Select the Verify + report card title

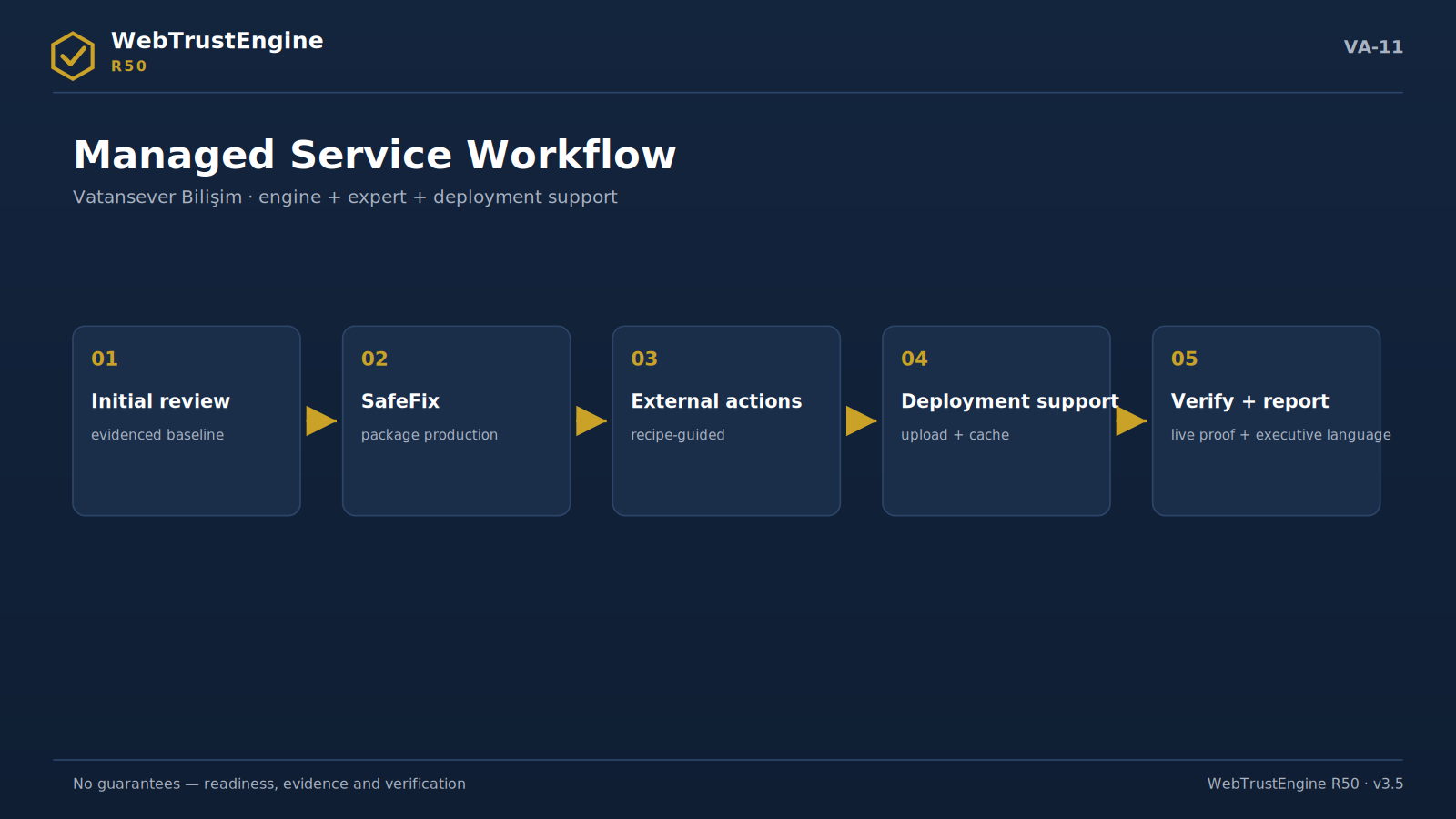click(1250, 401)
